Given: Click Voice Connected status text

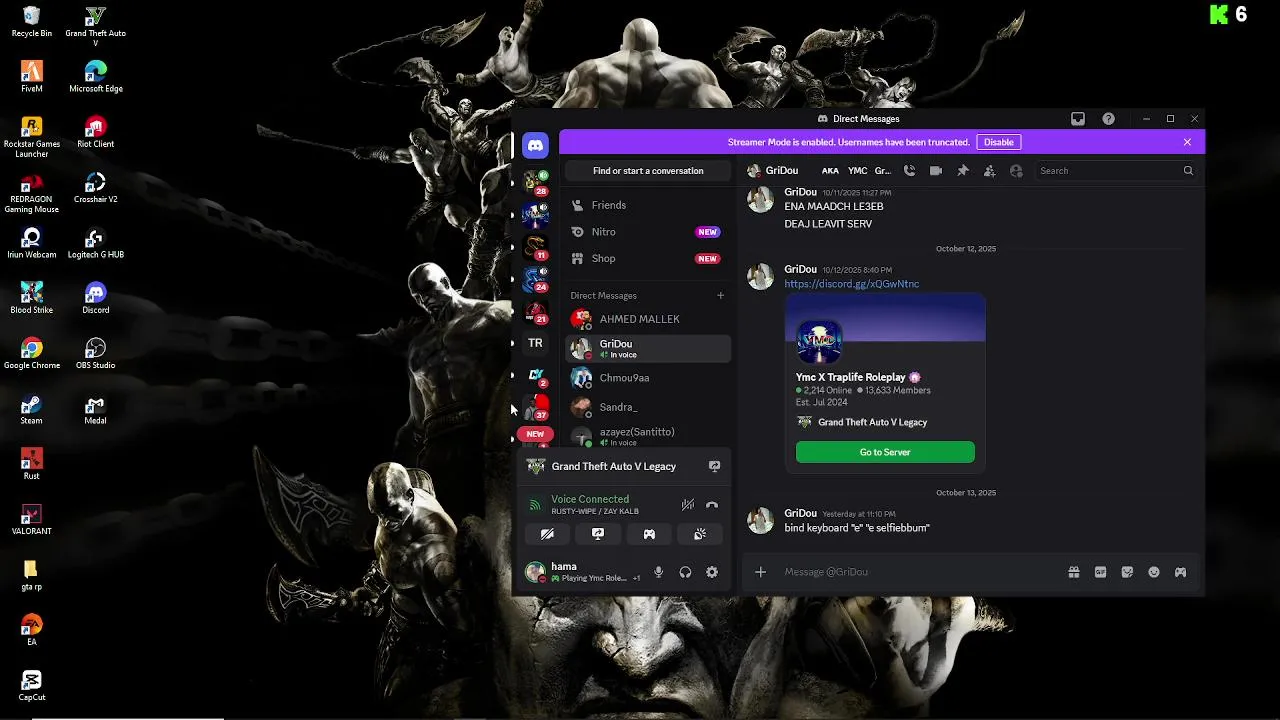Looking at the screenshot, I should click(x=590, y=499).
